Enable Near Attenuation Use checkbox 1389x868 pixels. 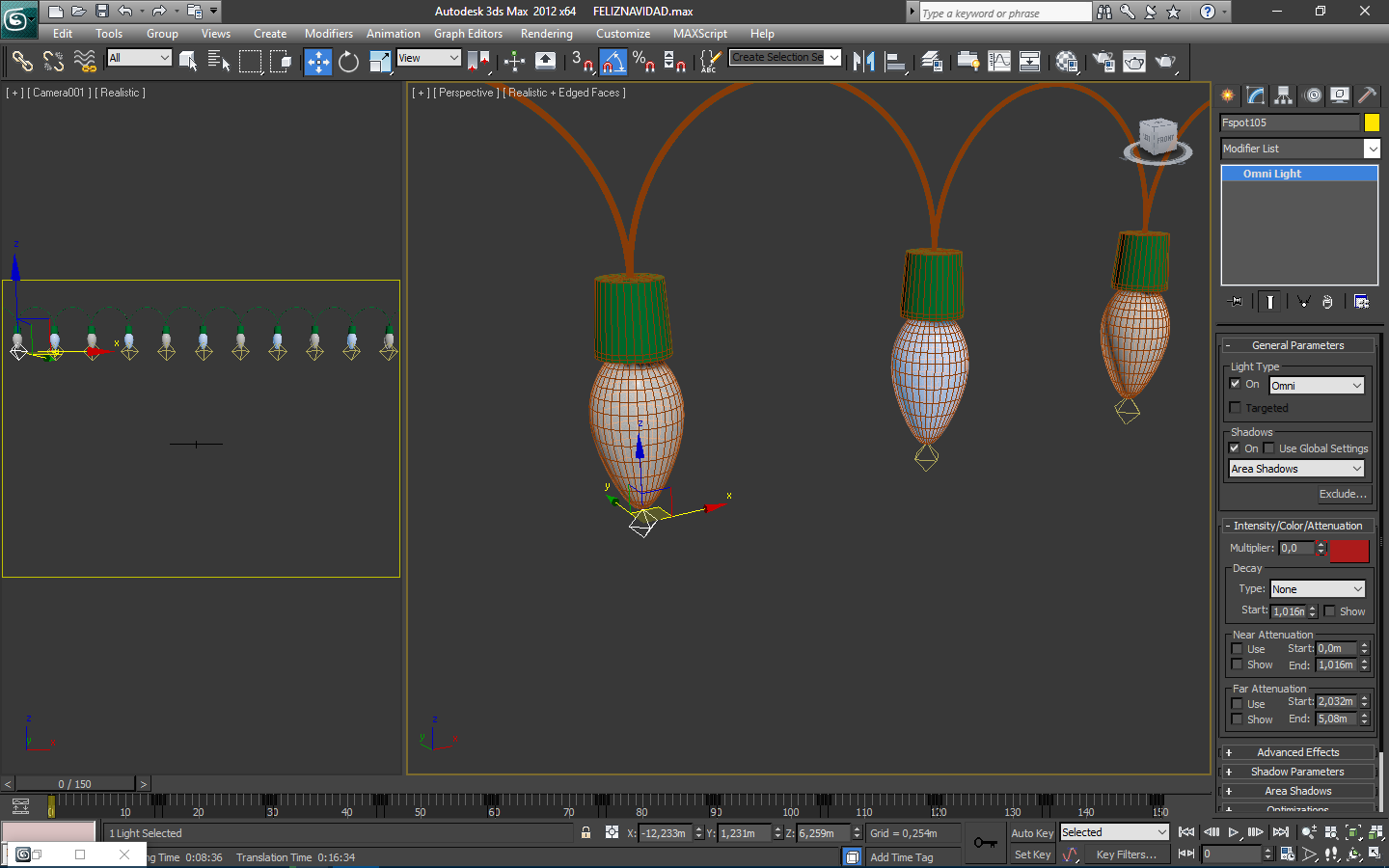click(x=1238, y=649)
